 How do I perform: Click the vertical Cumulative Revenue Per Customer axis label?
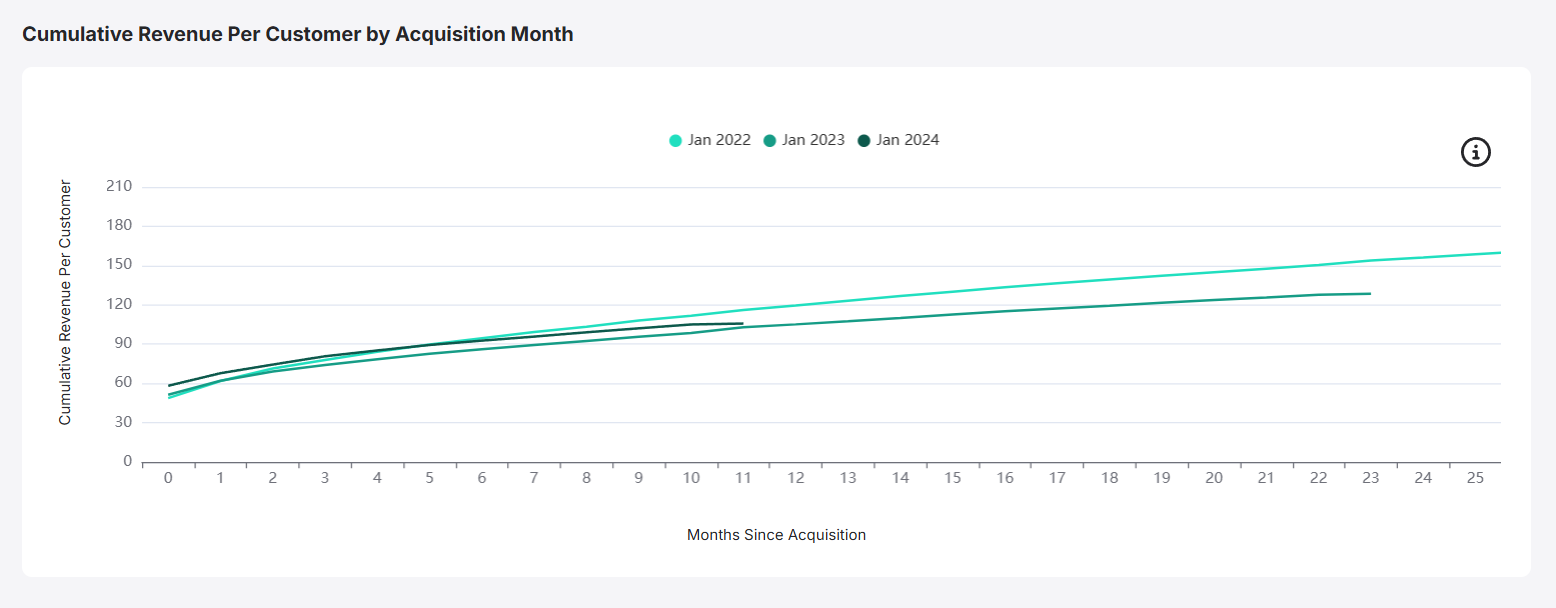(65, 303)
